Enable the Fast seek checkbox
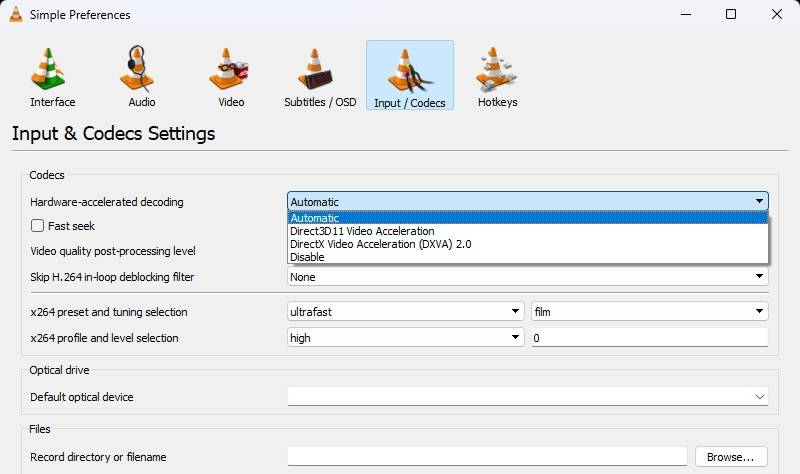Image resolution: width=800 pixels, height=474 pixels. tap(37, 226)
